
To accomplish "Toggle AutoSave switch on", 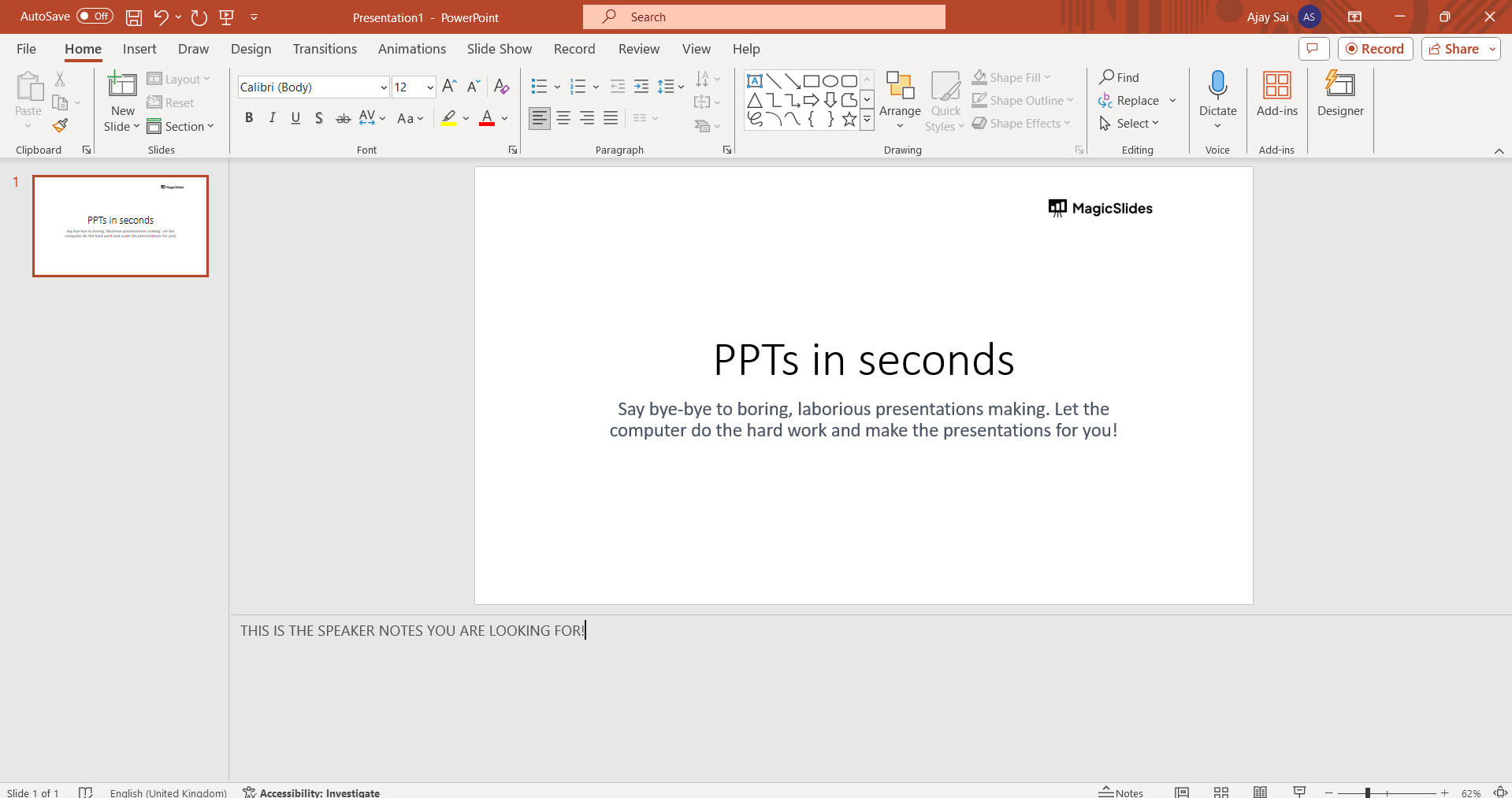I will [x=95, y=17].
